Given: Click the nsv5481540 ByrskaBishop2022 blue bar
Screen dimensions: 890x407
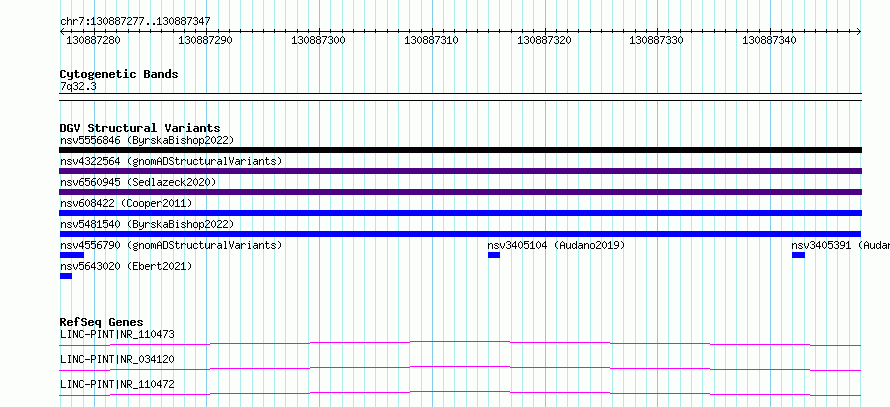Looking at the screenshot, I should (460, 234).
